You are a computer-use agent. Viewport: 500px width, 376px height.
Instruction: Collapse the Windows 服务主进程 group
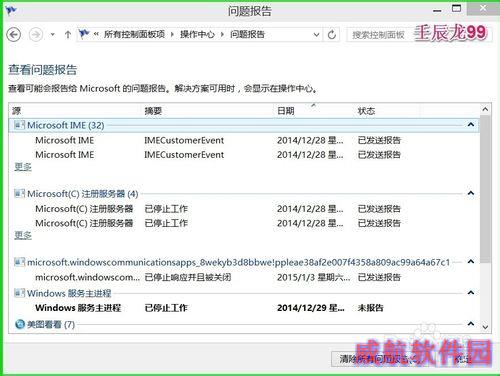(471, 293)
